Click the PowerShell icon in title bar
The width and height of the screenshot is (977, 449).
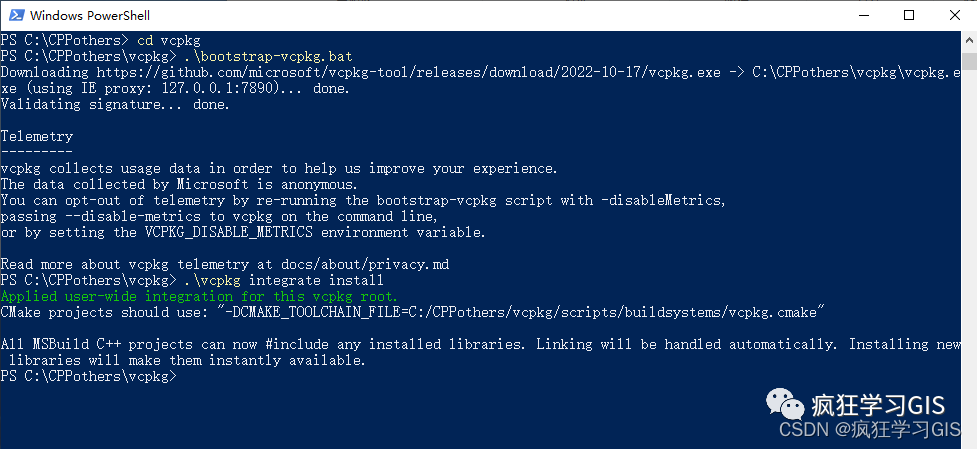(17, 15)
